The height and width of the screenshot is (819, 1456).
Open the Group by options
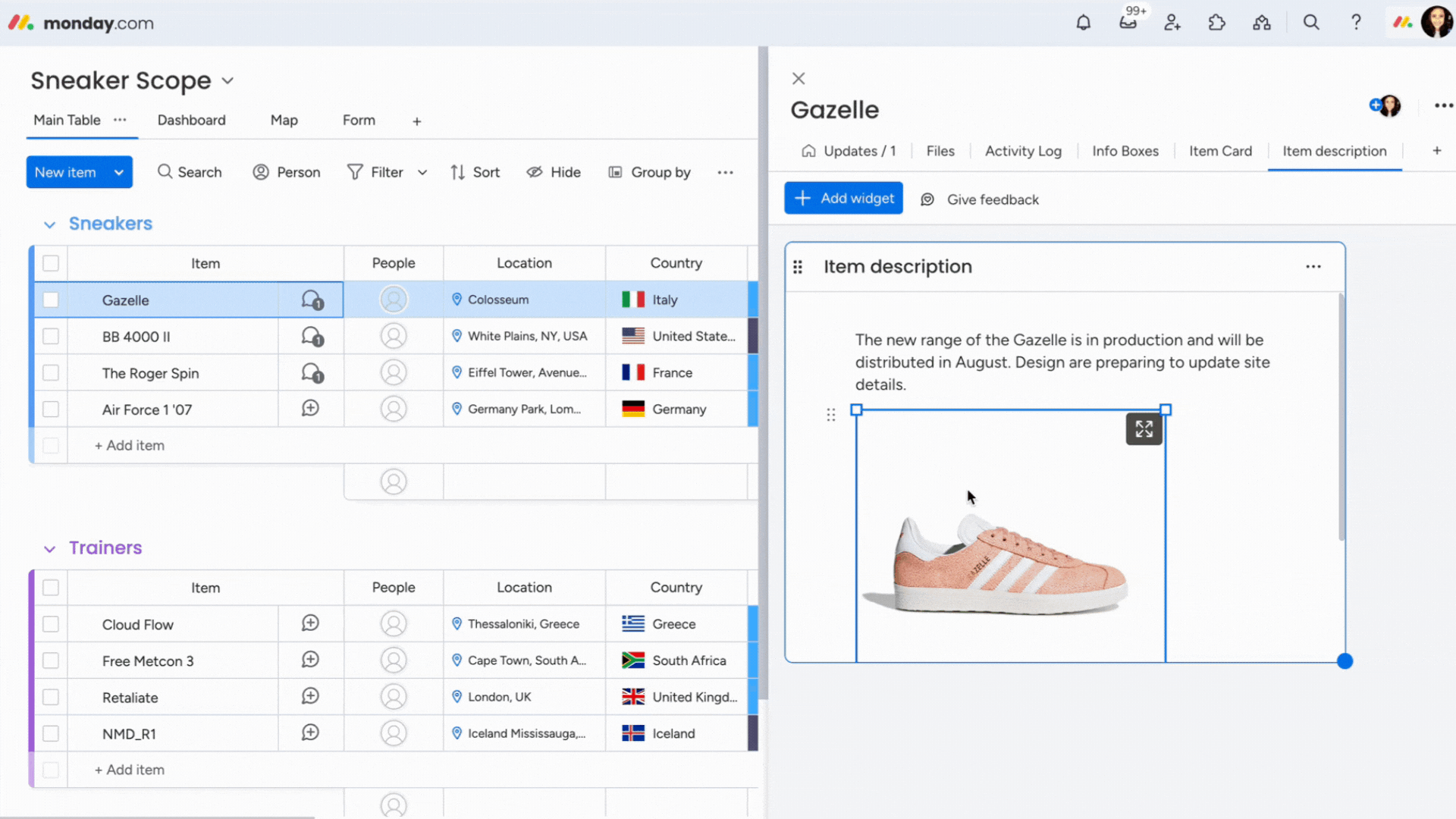click(650, 172)
